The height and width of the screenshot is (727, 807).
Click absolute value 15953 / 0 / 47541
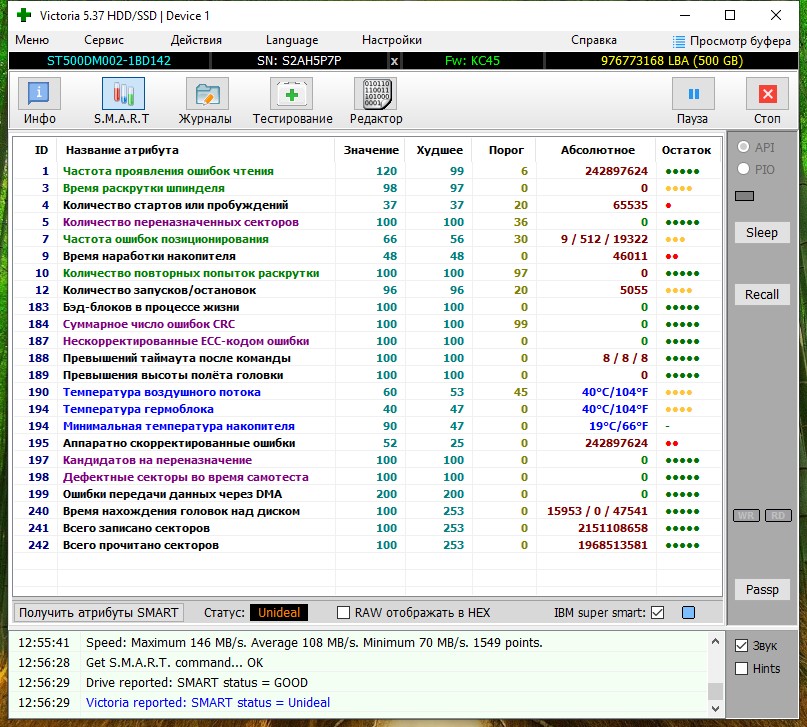click(597, 511)
